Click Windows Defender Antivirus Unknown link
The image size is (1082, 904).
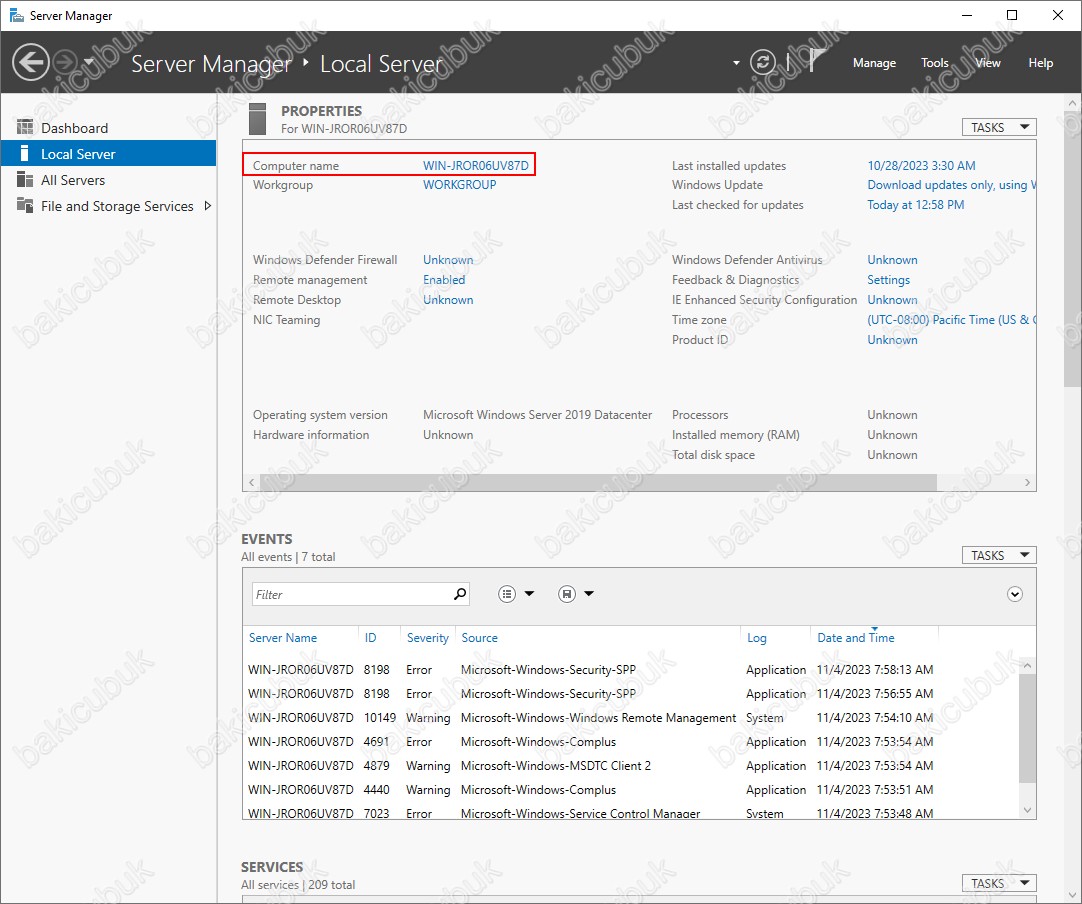pyautogui.click(x=892, y=259)
